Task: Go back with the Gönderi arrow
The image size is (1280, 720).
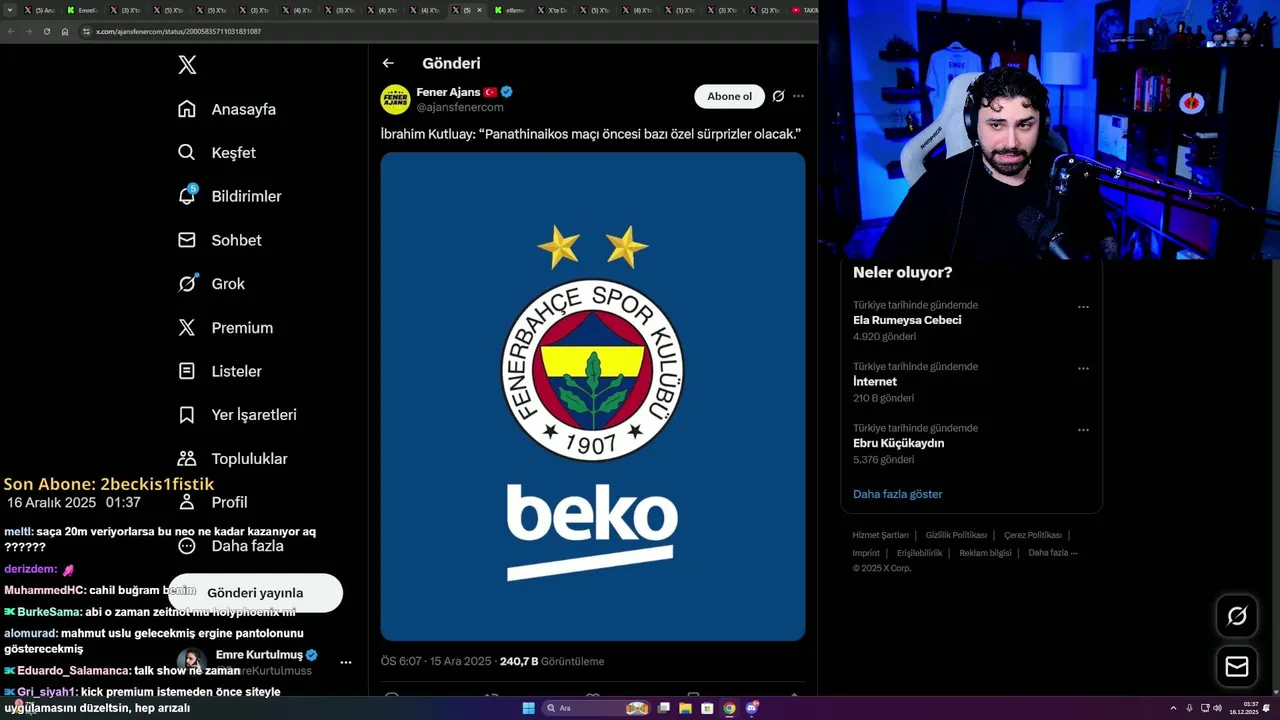Action: click(x=388, y=63)
